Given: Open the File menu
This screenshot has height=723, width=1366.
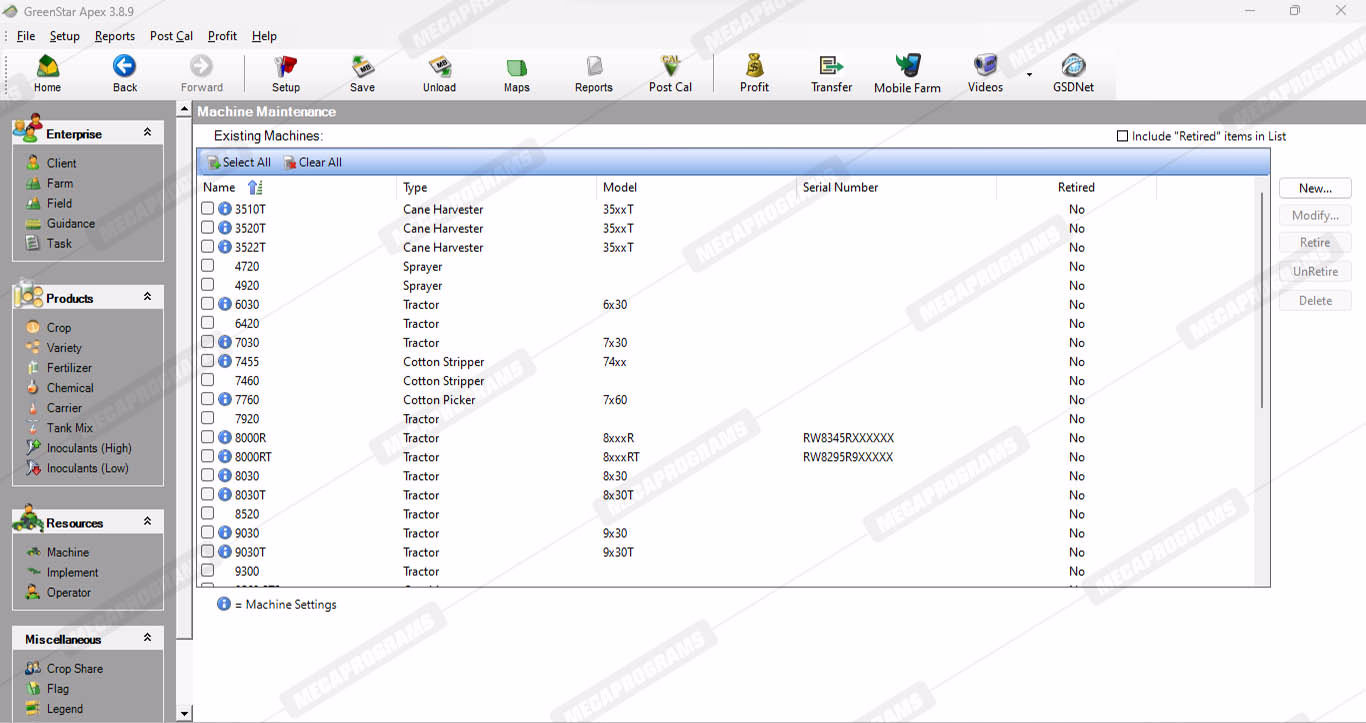Looking at the screenshot, I should tap(26, 36).
